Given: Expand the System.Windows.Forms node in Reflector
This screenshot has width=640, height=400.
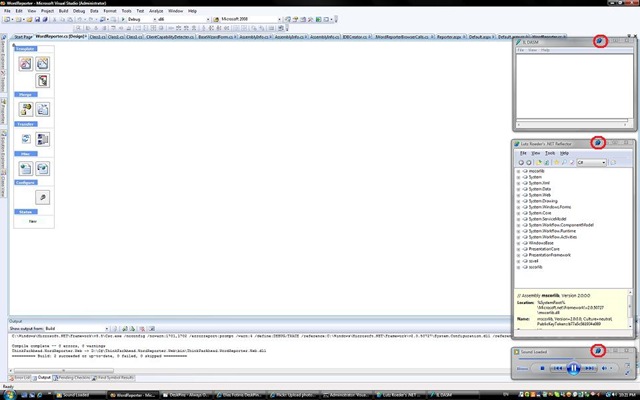Looking at the screenshot, I should point(519,207).
